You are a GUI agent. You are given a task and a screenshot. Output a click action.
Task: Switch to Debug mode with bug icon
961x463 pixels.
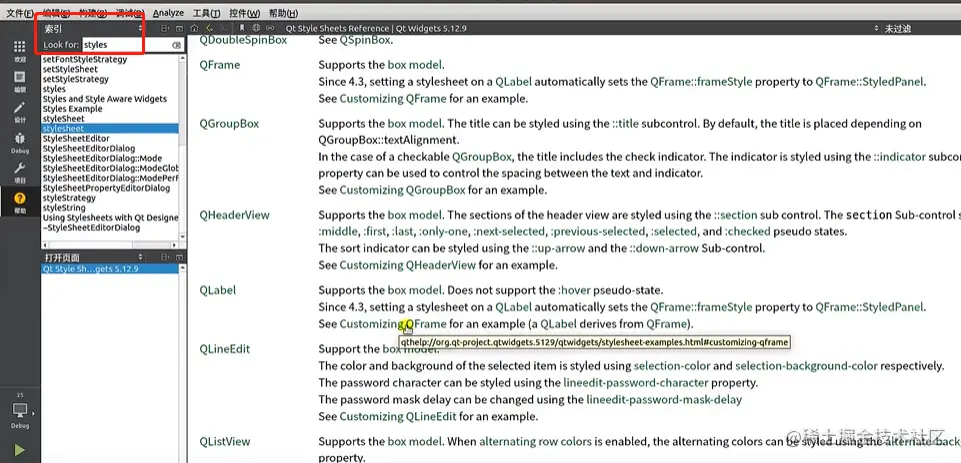[x=20, y=142]
